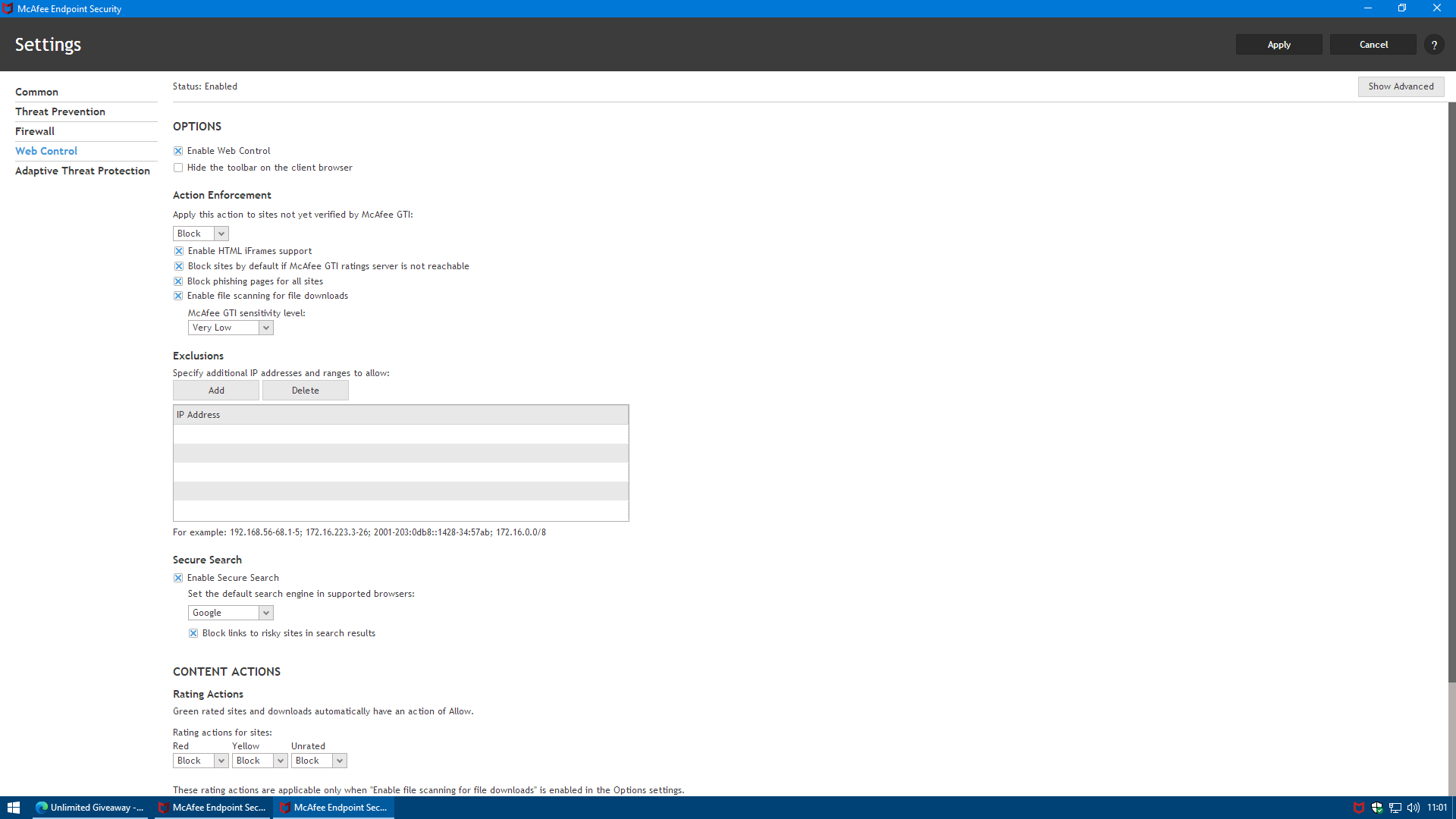The width and height of the screenshot is (1456, 819).
Task: Open Windows Start menu
Action: tap(13, 808)
